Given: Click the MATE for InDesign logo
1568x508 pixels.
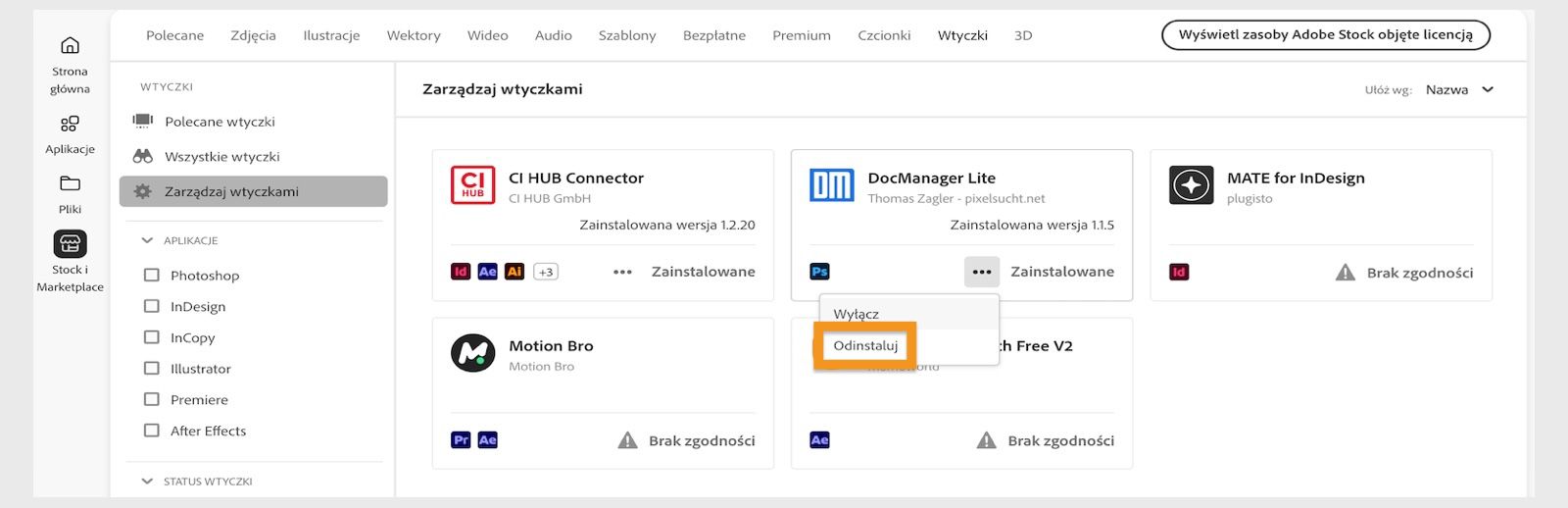Looking at the screenshot, I should [x=1191, y=184].
